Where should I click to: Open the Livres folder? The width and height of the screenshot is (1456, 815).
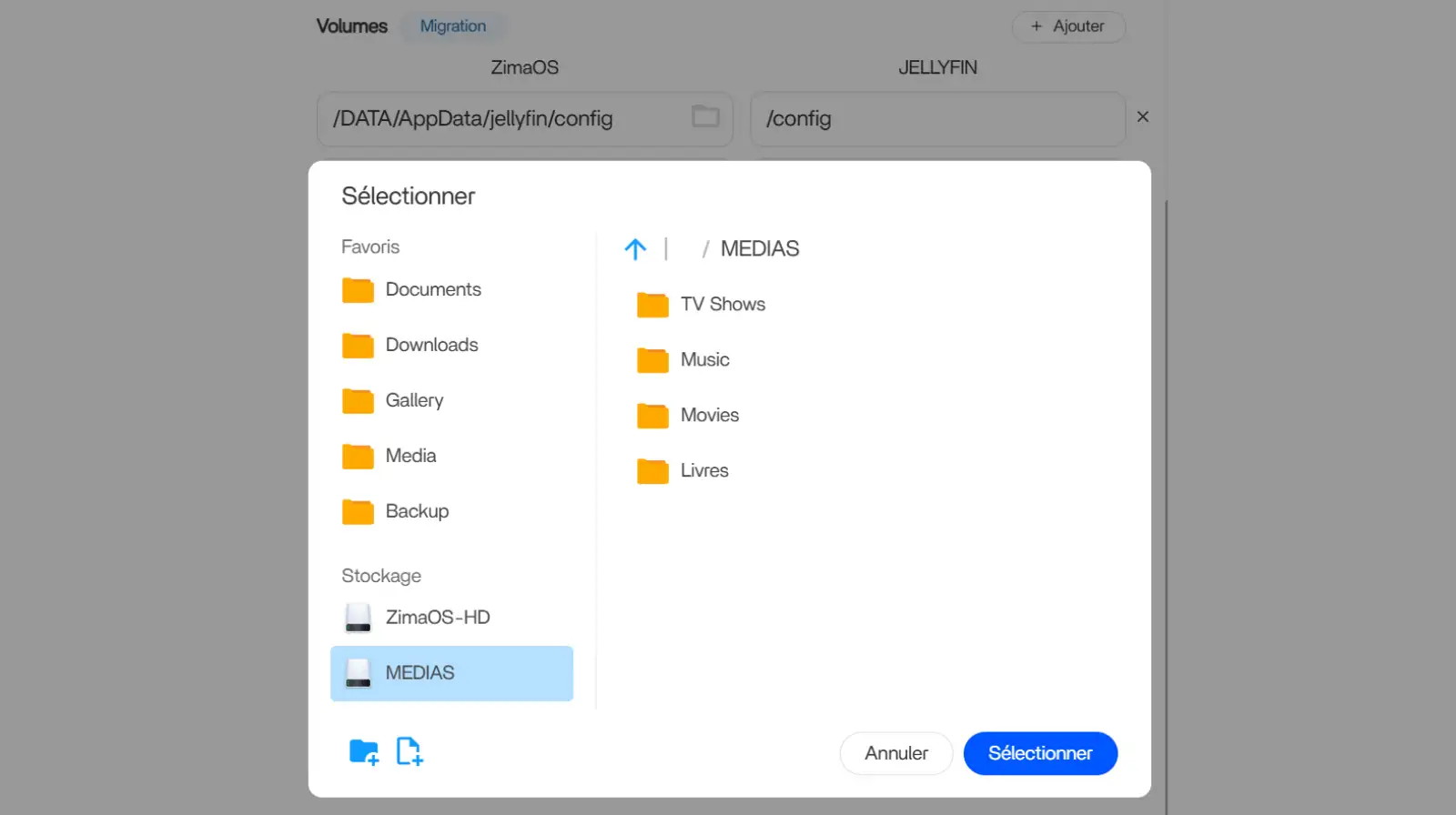point(703,471)
